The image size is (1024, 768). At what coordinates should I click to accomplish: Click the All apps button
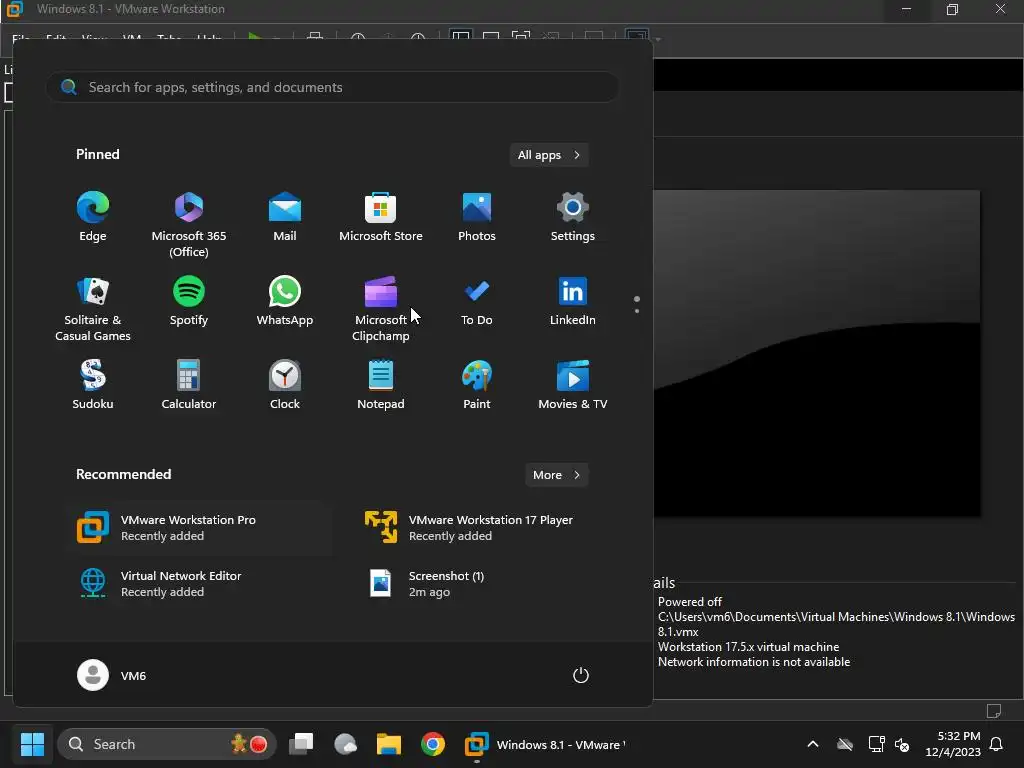pos(549,155)
